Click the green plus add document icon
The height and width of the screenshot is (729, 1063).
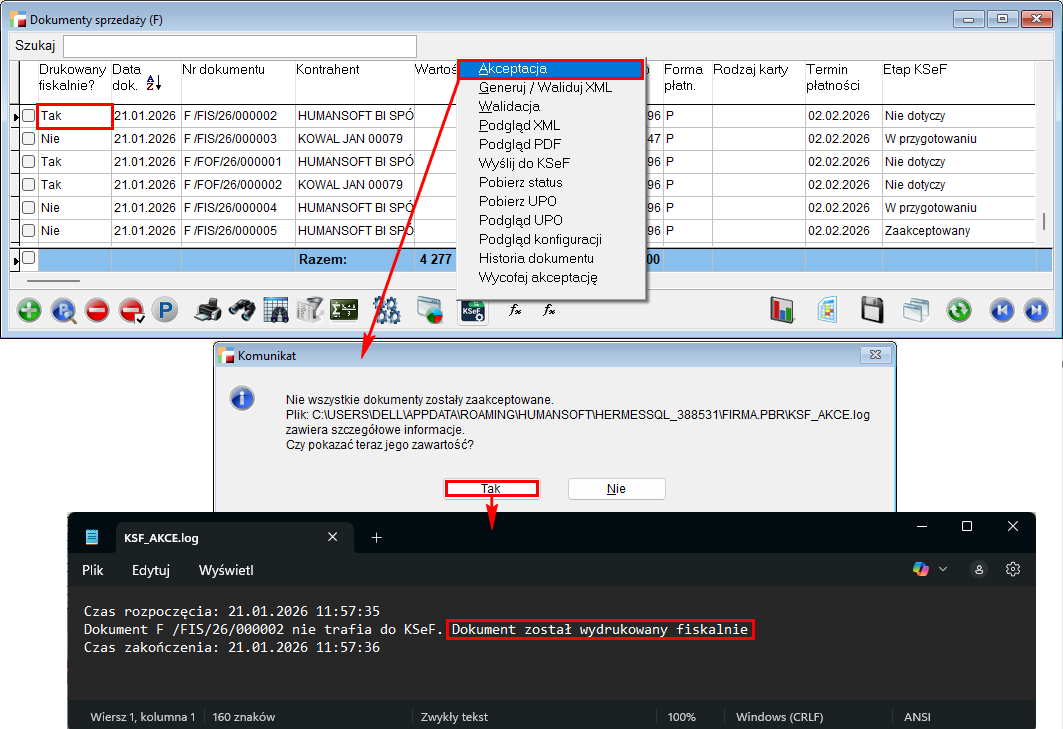tap(30, 310)
